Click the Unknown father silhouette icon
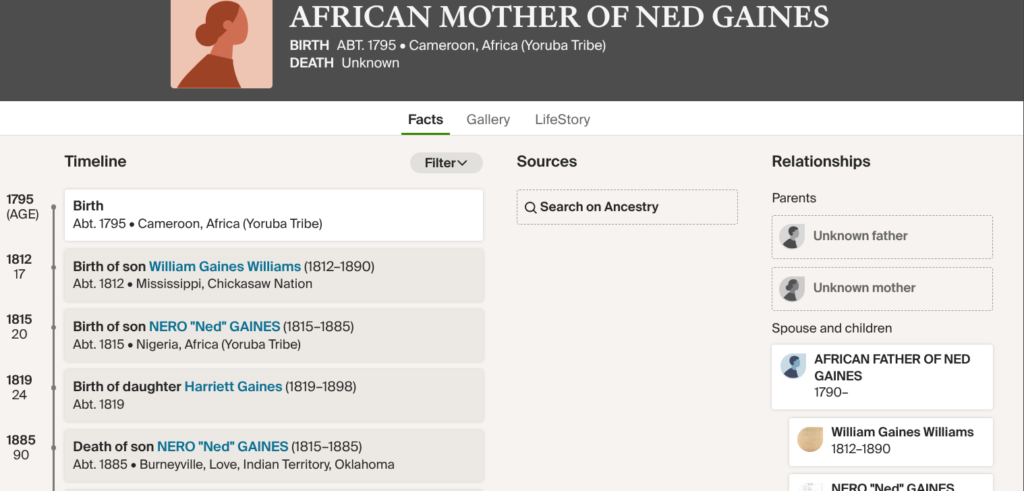This screenshot has width=1024, height=491. click(792, 236)
